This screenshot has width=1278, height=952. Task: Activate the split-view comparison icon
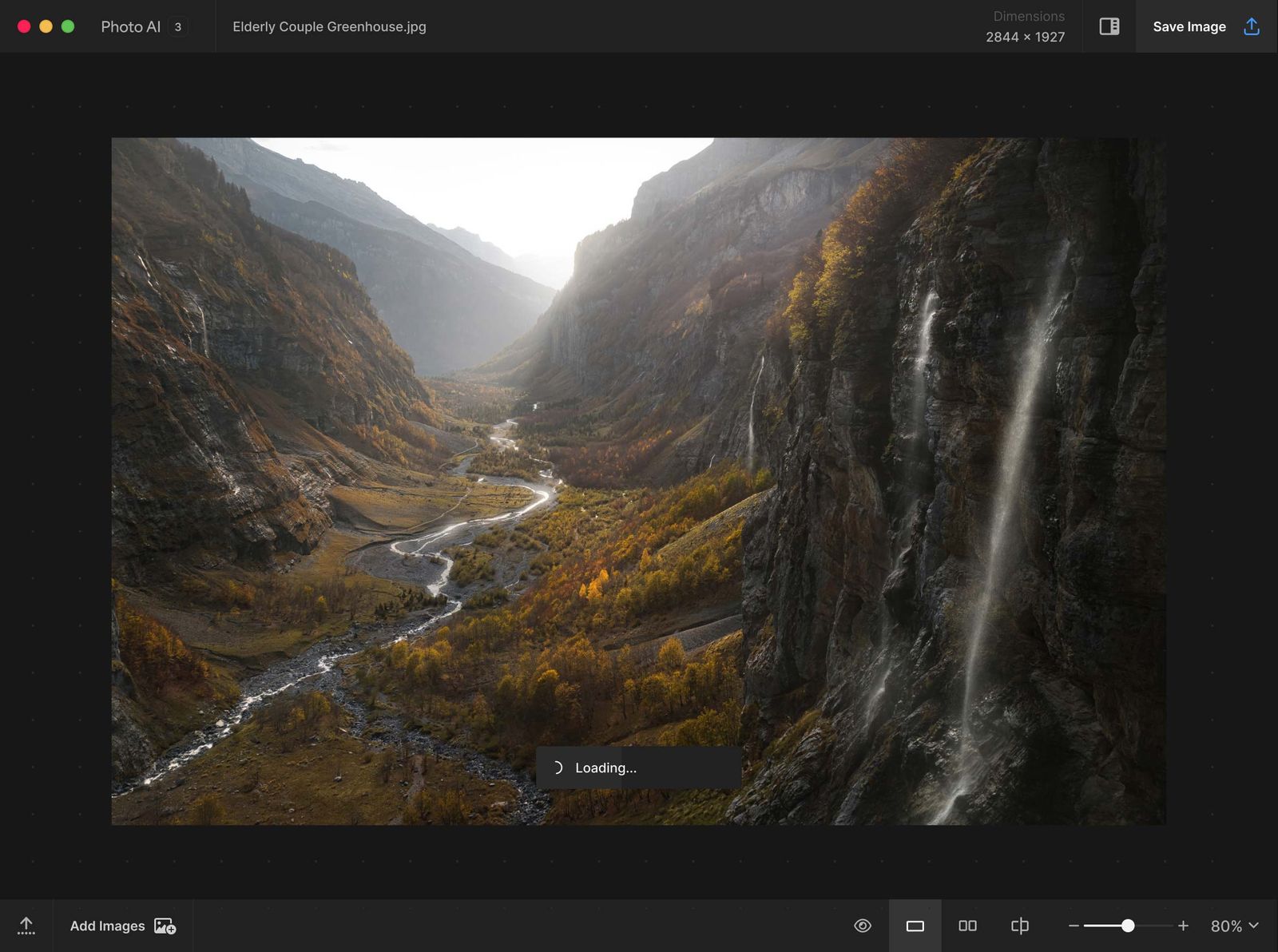tap(1020, 926)
